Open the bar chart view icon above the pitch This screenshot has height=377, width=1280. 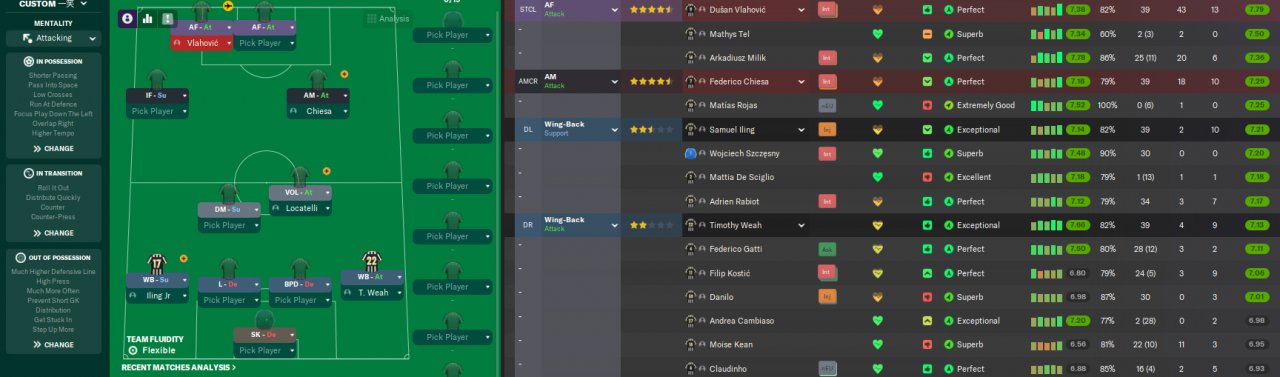pos(148,18)
